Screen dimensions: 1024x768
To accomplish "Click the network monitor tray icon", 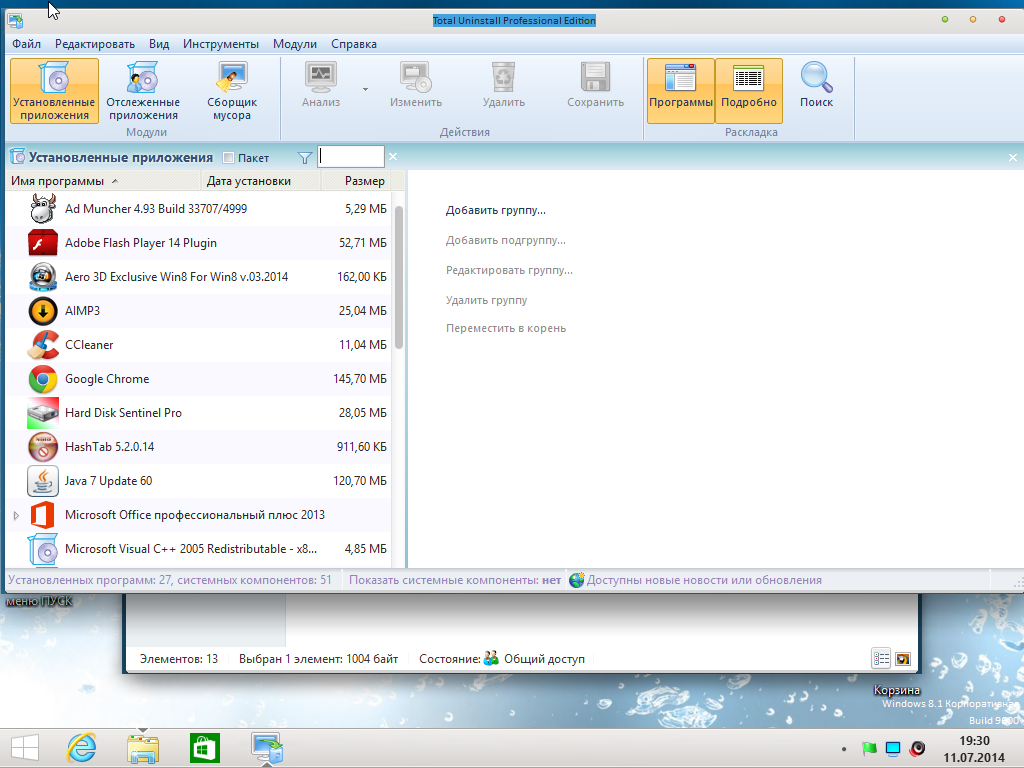I will point(893,748).
